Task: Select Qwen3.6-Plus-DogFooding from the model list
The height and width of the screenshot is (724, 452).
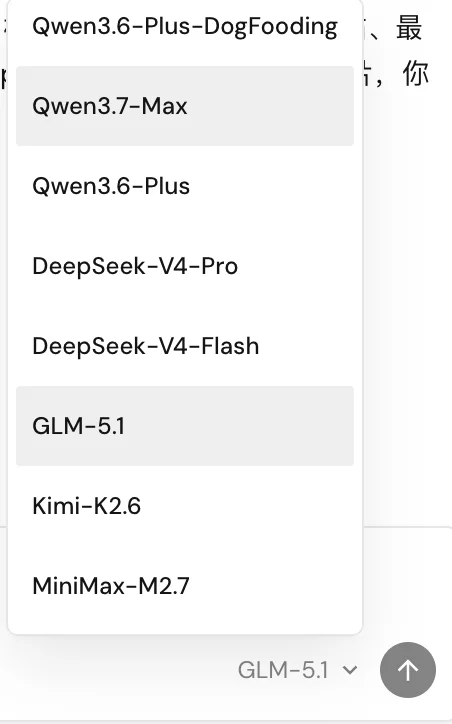Action: tap(185, 26)
